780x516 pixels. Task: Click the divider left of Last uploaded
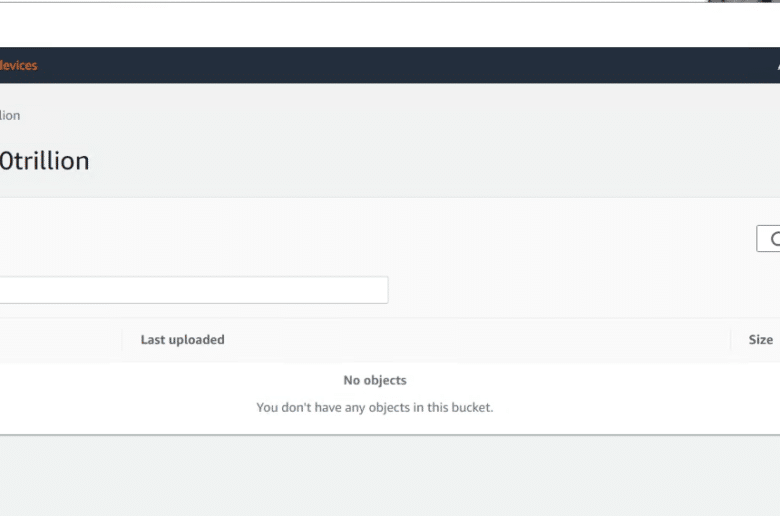[x=122, y=340]
